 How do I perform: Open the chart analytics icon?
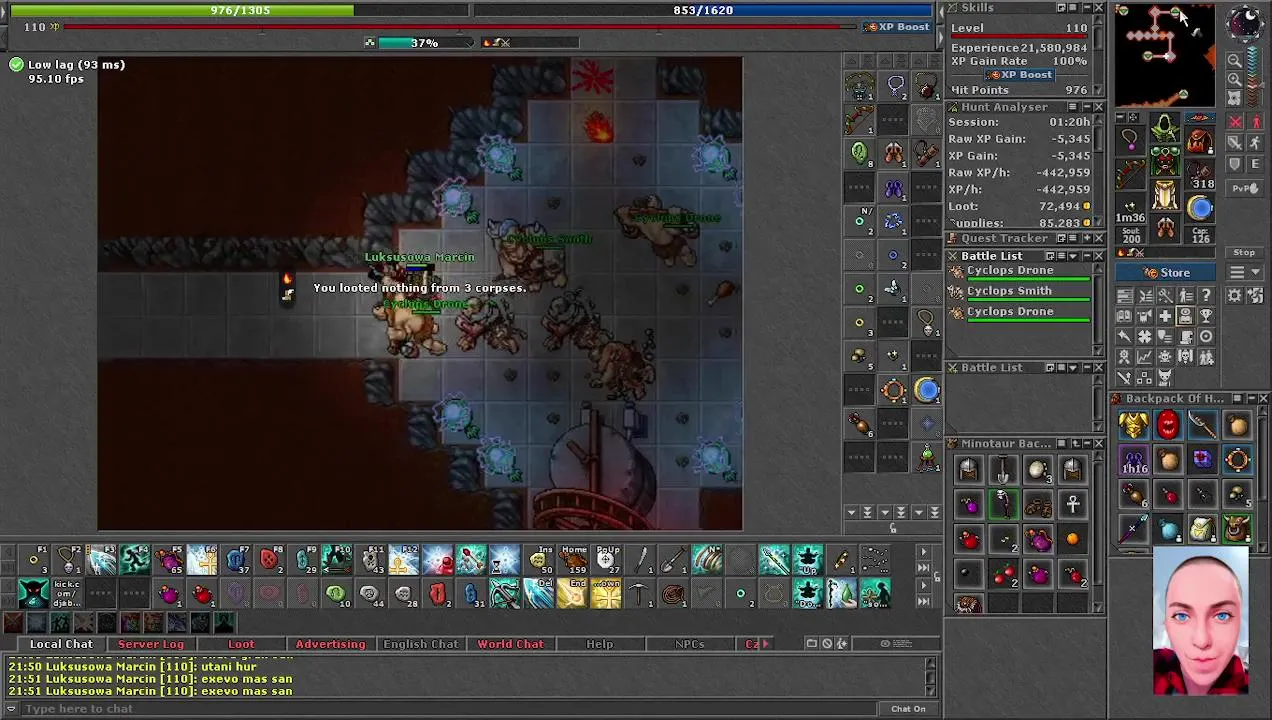click(1145, 356)
